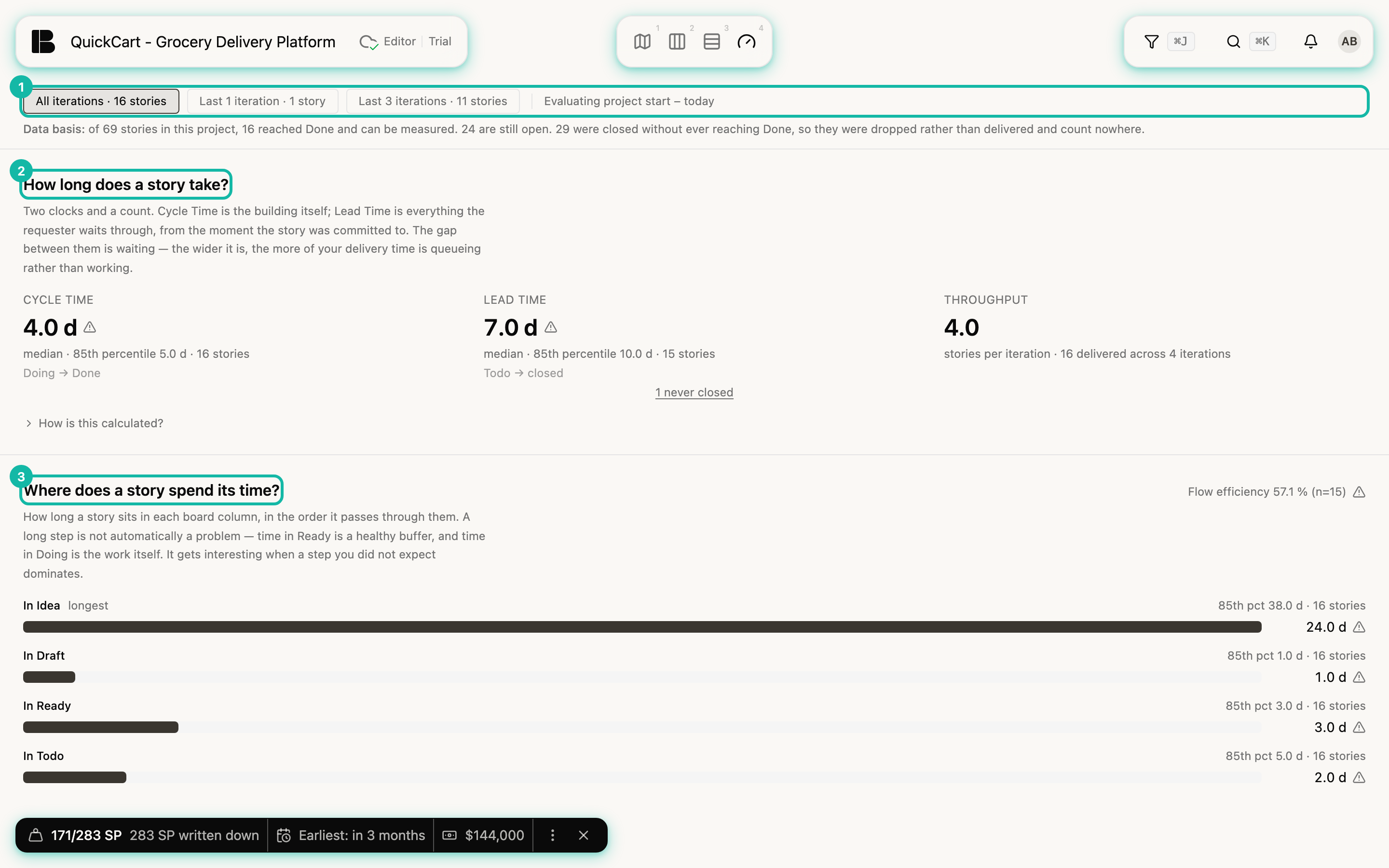1389x868 pixels.
Task: Select All iterations · 16 stories filter
Action: (x=101, y=101)
